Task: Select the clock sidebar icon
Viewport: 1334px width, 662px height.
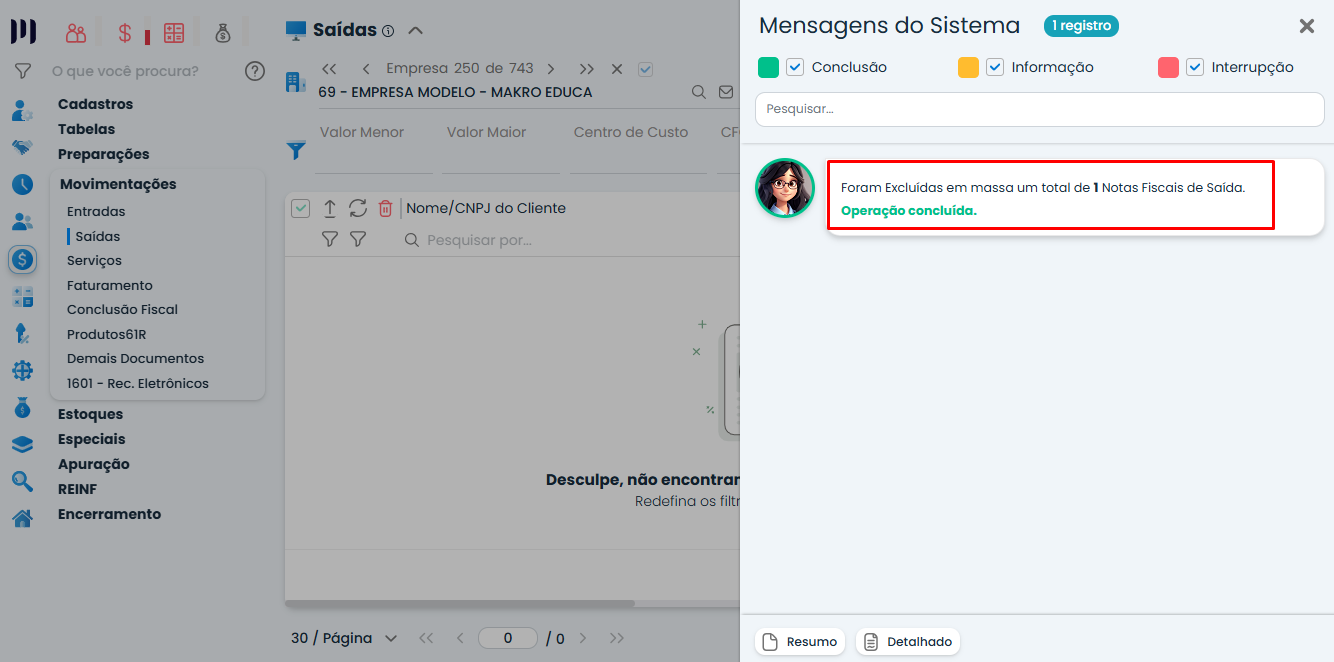Action: click(22, 184)
